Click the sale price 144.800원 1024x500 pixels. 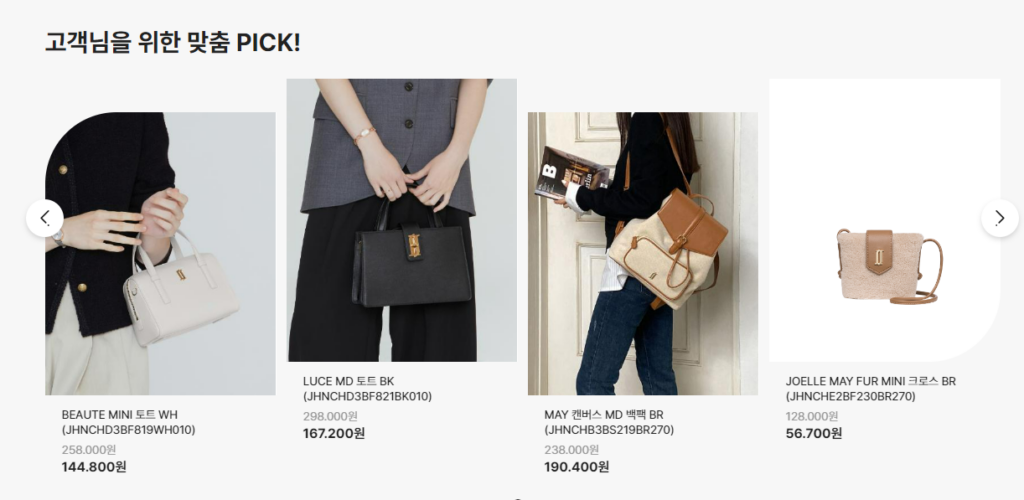pos(94,467)
